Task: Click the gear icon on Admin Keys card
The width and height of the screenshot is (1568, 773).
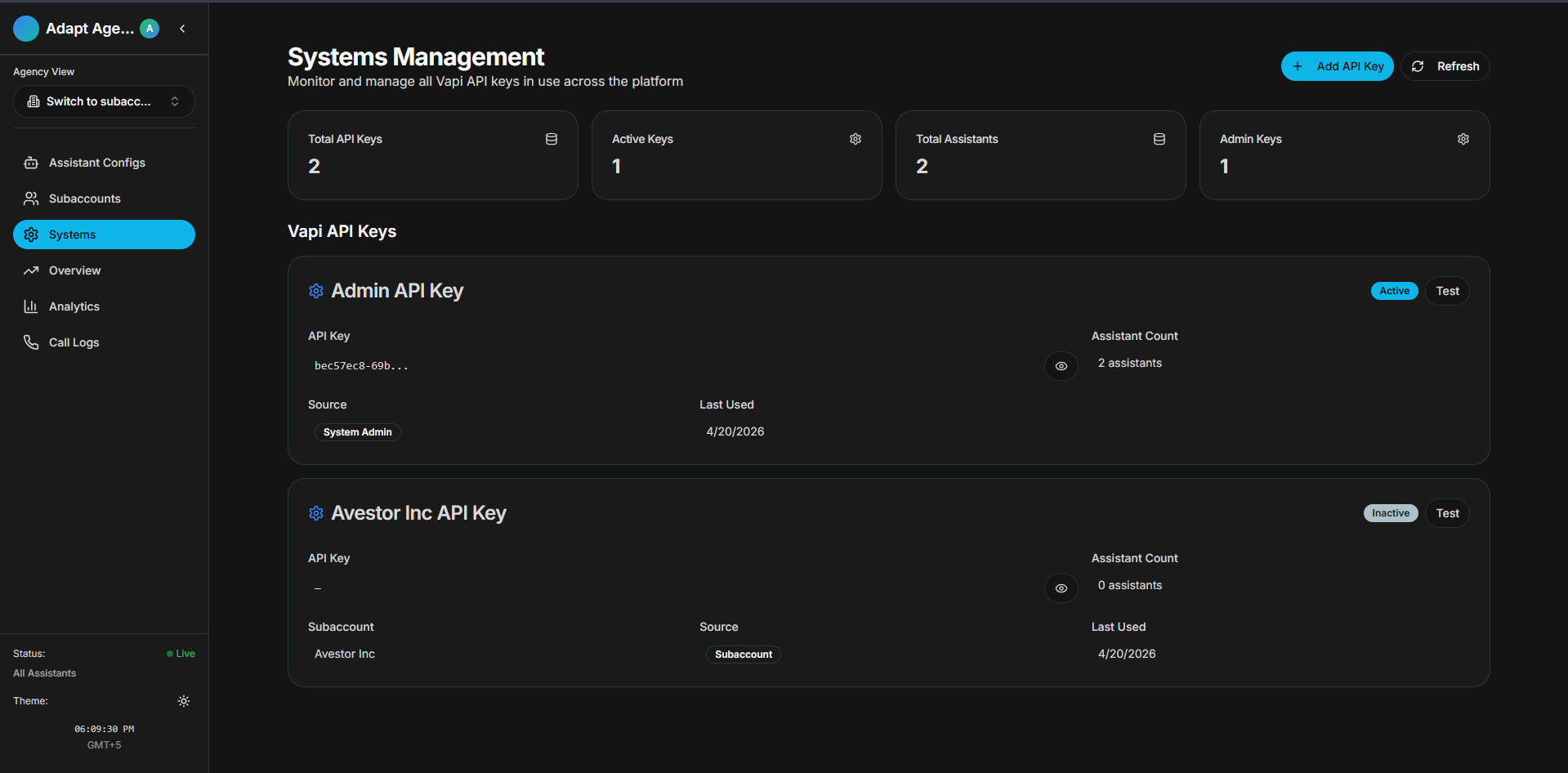Action: coord(1463,139)
